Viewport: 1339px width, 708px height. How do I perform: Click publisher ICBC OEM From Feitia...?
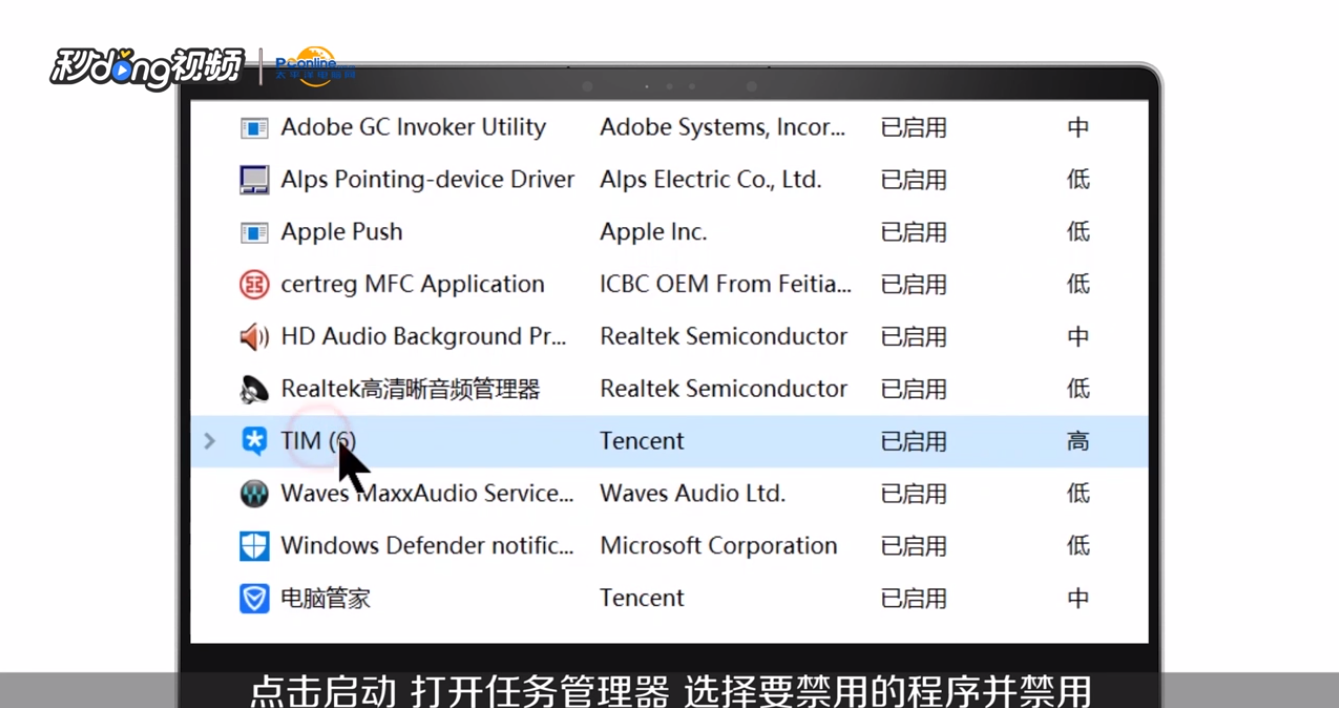click(x=726, y=284)
